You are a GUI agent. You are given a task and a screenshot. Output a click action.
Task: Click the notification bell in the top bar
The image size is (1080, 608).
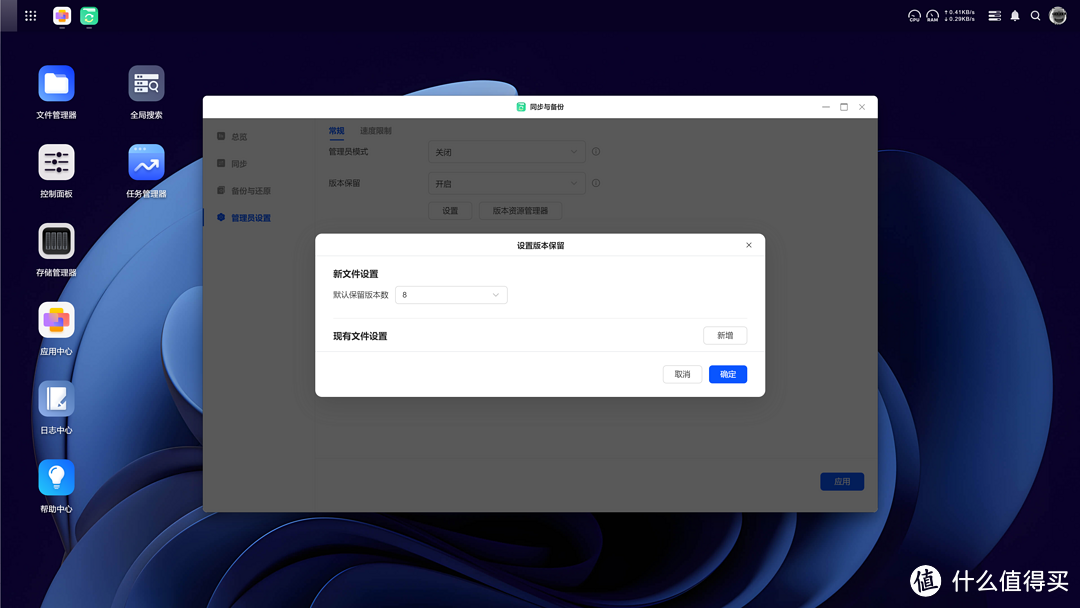point(1013,15)
